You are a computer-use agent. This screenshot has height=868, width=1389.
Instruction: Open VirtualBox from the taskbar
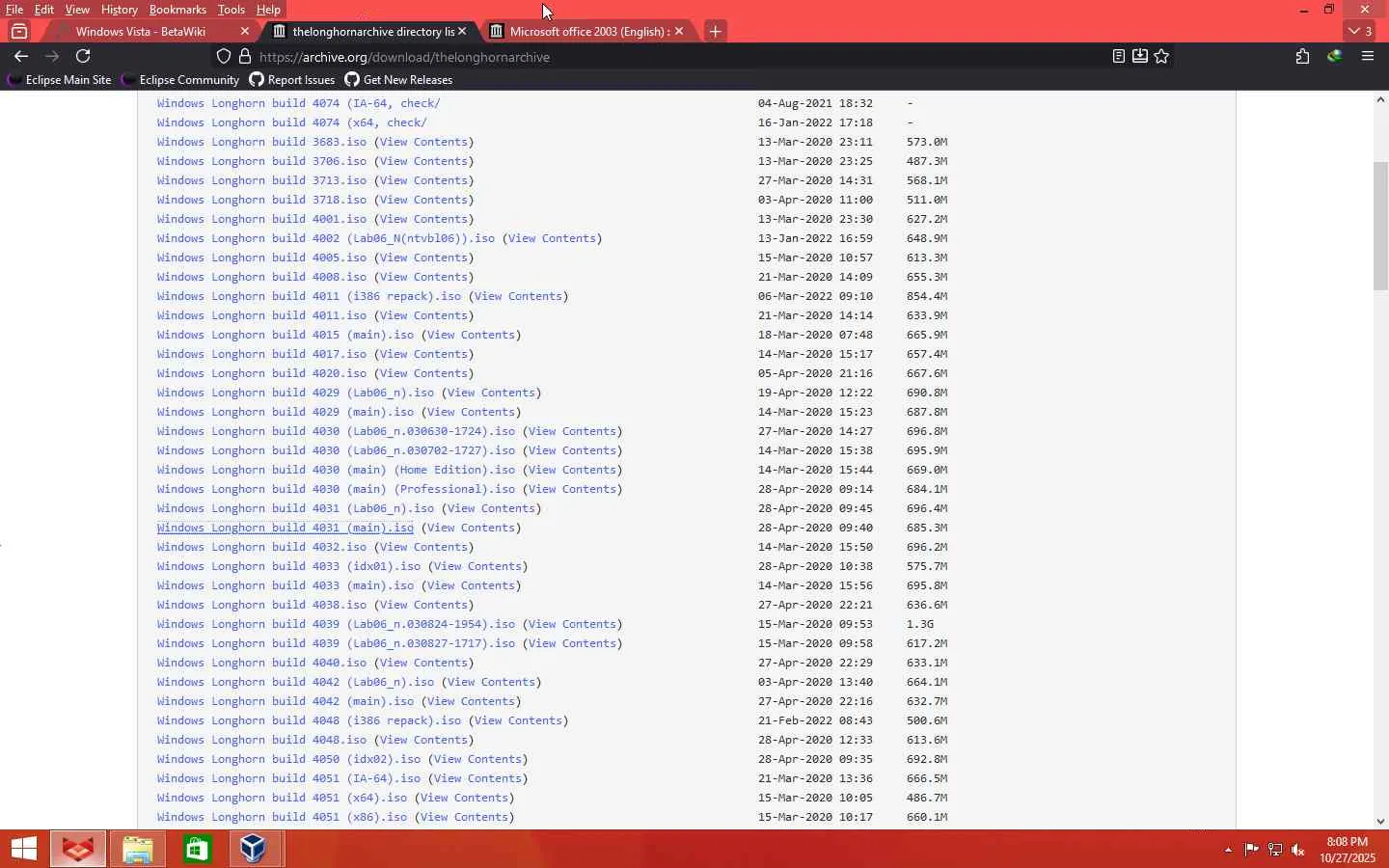(x=254, y=849)
